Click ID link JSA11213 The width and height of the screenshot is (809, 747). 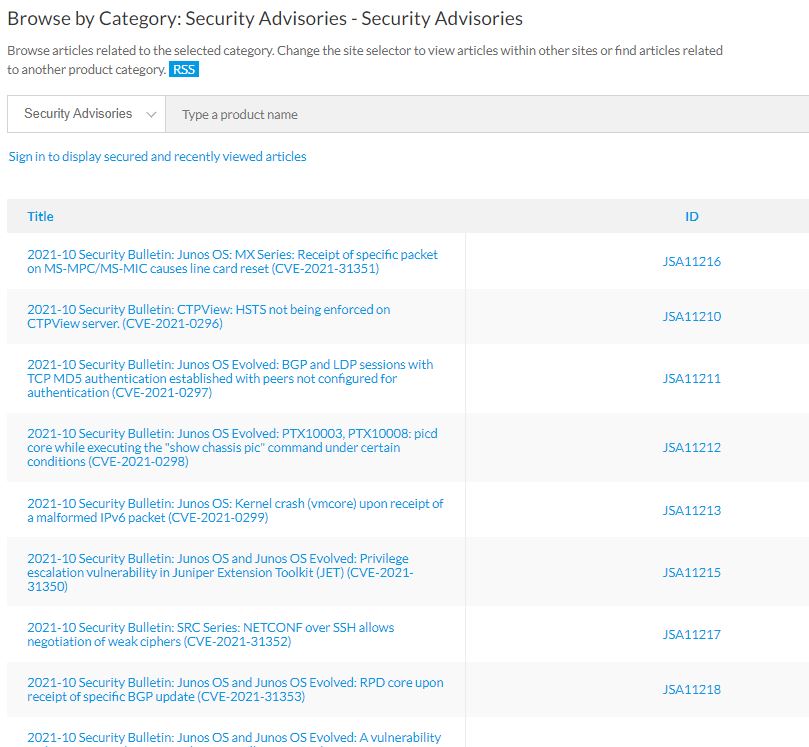click(691, 510)
